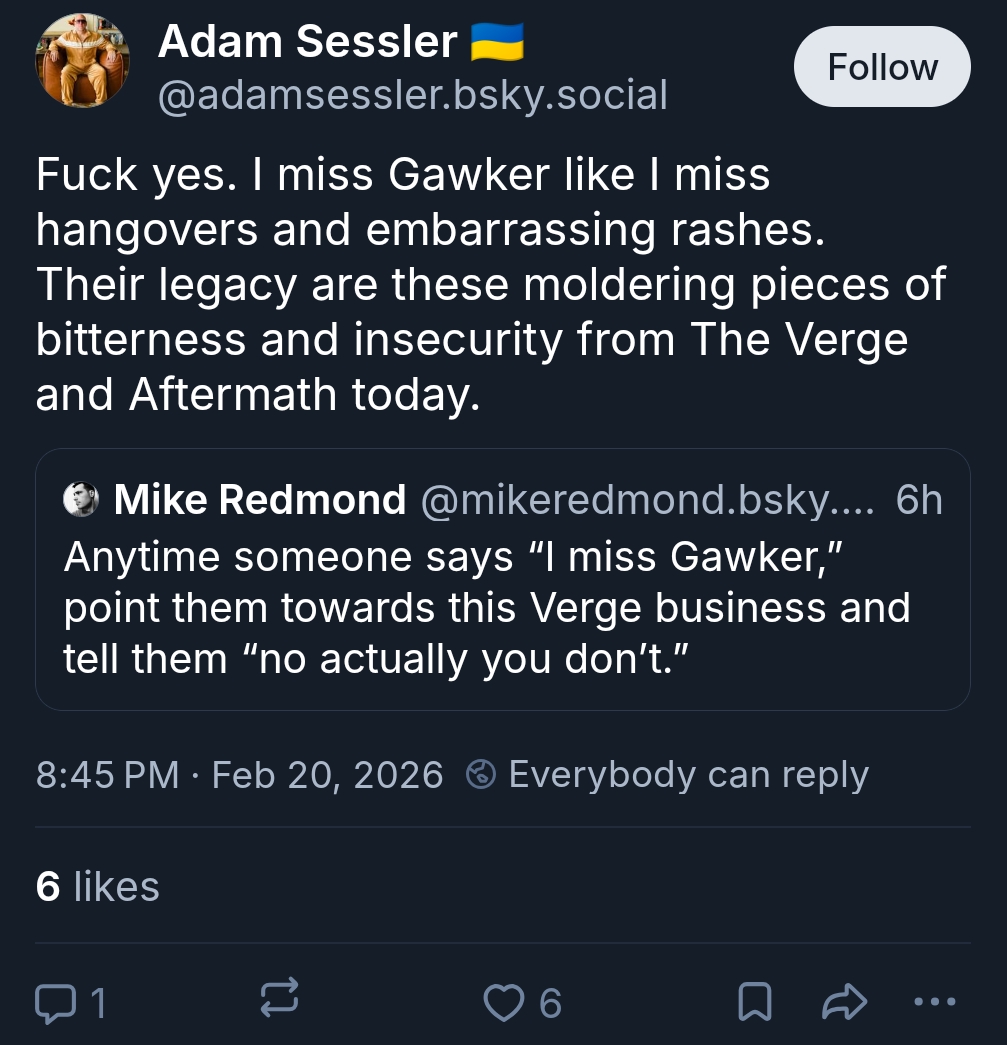Click the Ukraine flag emoji
The height and width of the screenshot is (1045, 1007).
(x=497, y=42)
